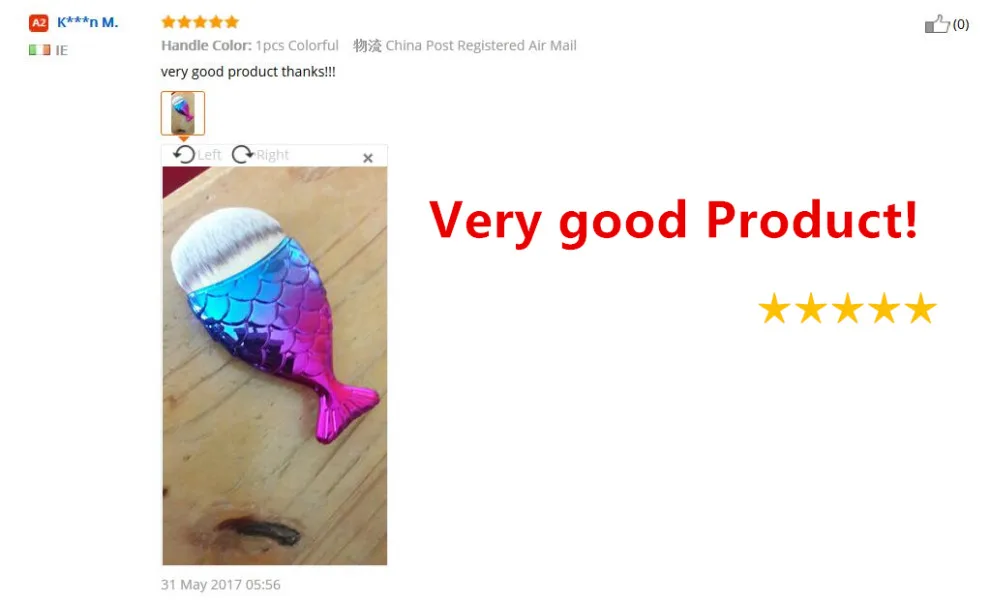Click the enlarged mermaid brush photo
Image resolution: width=1000 pixels, height=602 pixels.
pyautogui.click(x=274, y=365)
